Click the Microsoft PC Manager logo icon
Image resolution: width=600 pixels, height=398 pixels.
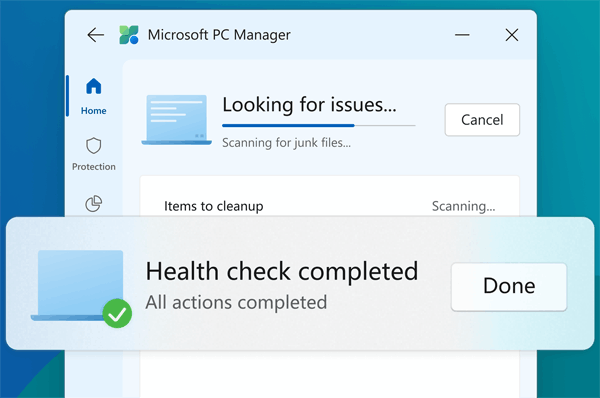pyautogui.click(x=129, y=35)
